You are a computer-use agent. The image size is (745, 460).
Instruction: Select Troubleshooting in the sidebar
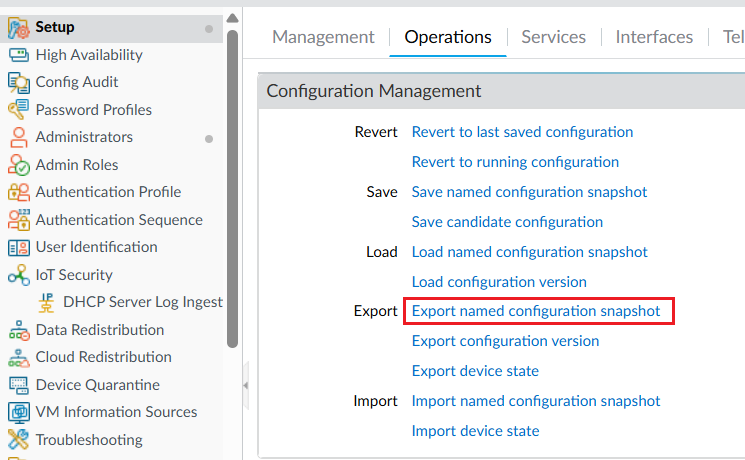pyautogui.click(x=89, y=440)
